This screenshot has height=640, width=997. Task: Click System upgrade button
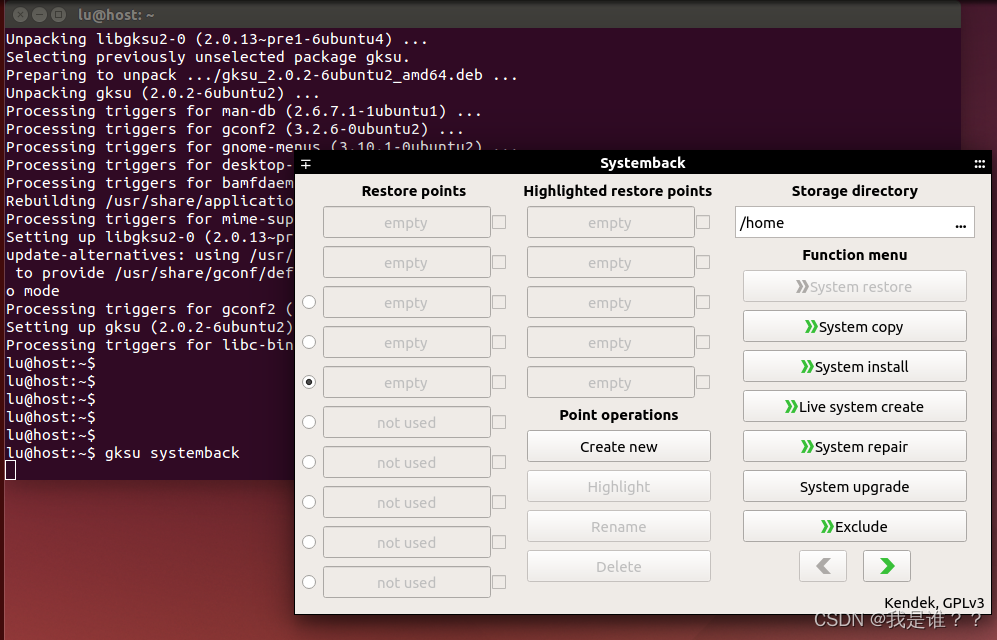tap(855, 487)
